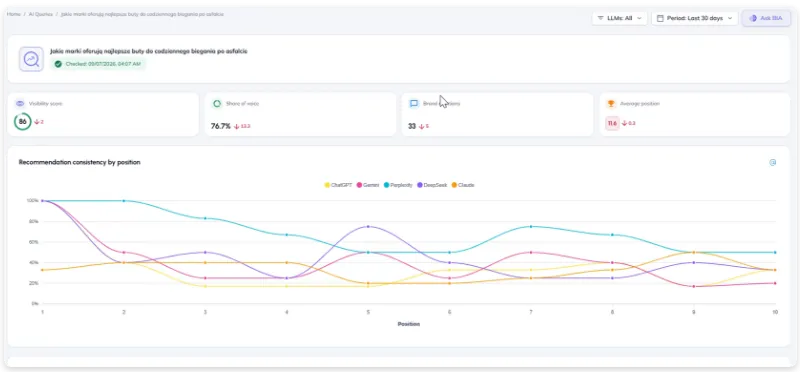This screenshot has height=372, width=800.
Task: Click the query analysis magnifier icon
Action: pos(31,59)
